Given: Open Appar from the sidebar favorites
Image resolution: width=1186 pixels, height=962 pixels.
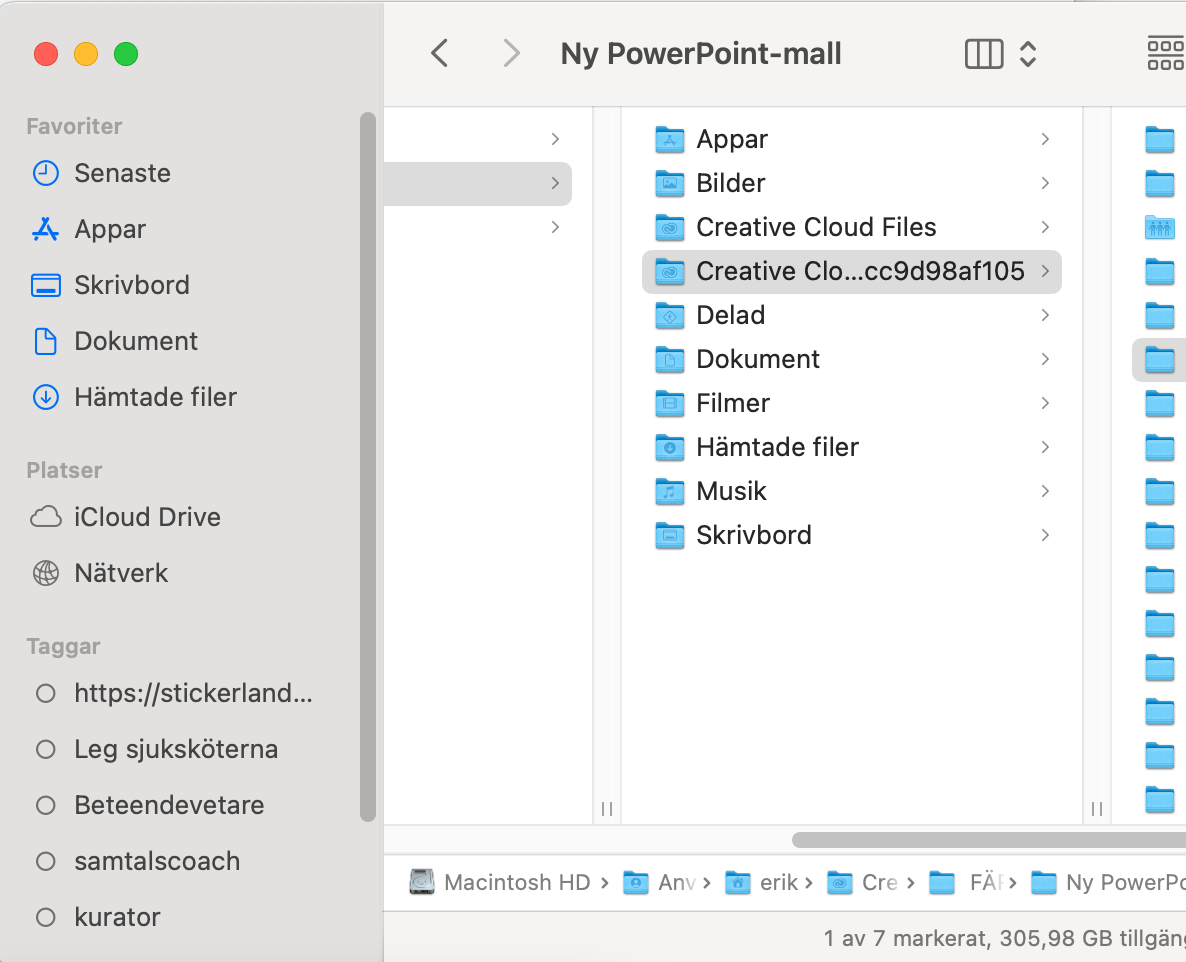Looking at the screenshot, I should point(109,229).
